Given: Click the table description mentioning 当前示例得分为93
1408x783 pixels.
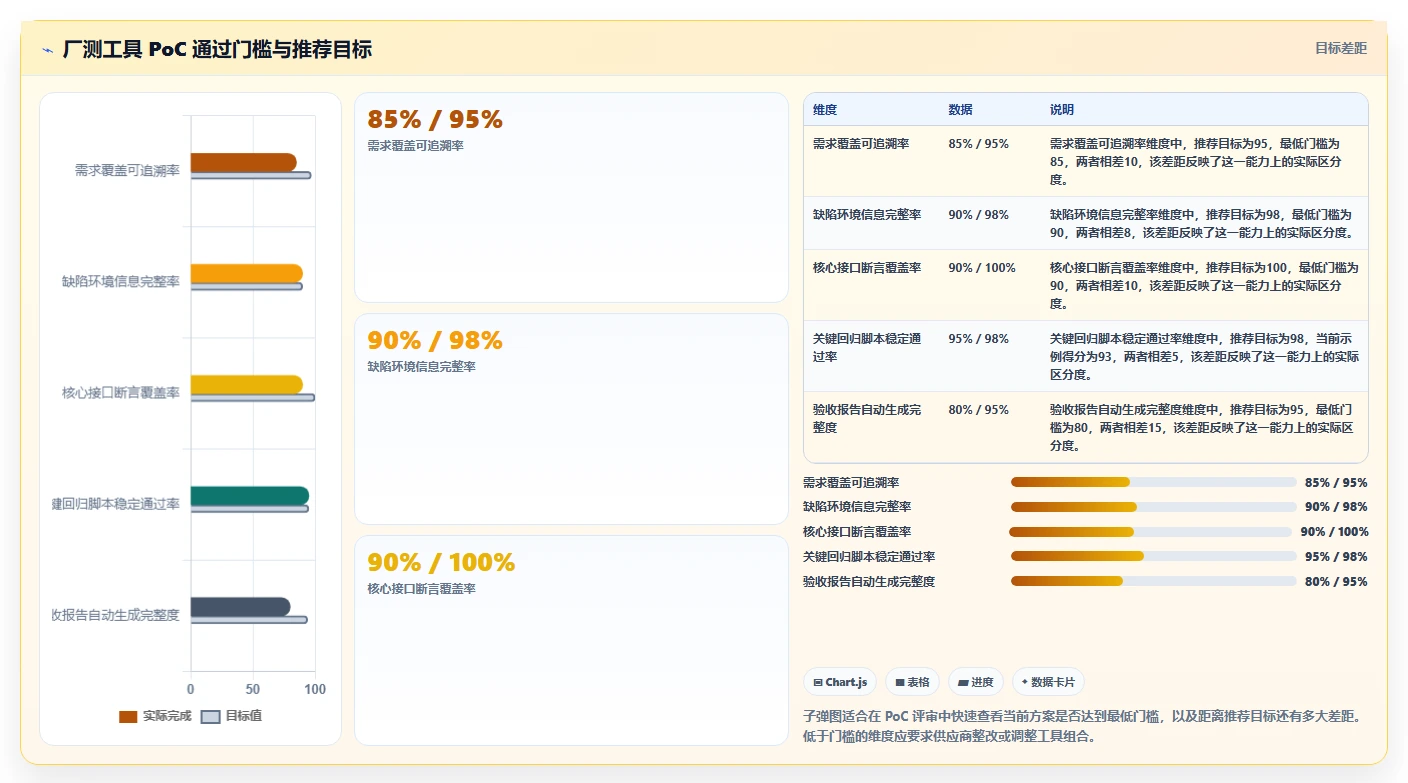Looking at the screenshot, I should (x=1202, y=357).
